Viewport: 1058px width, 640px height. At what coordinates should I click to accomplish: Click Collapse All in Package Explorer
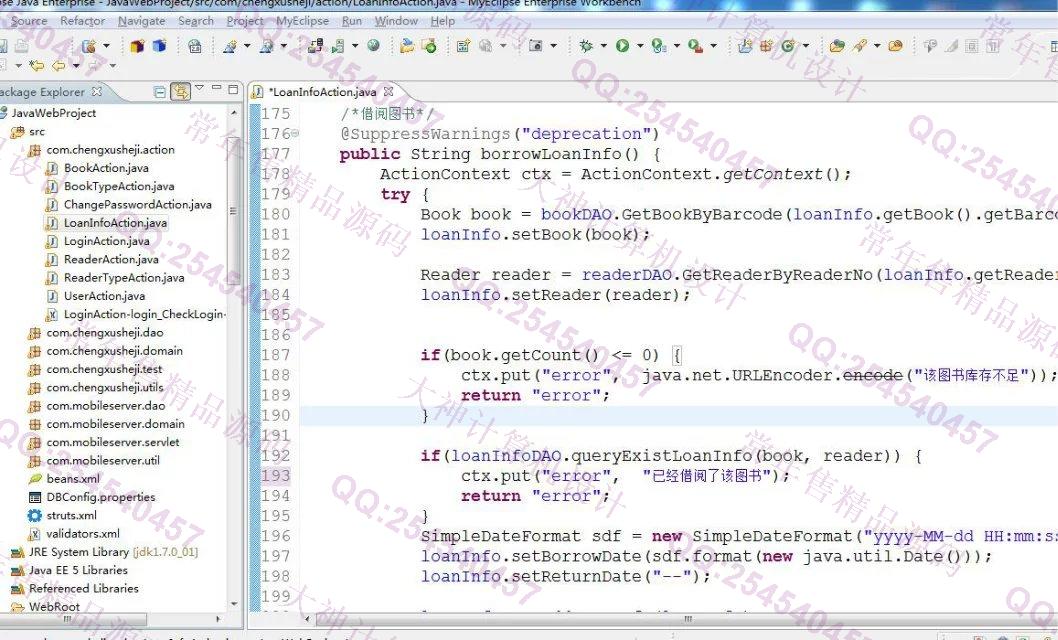(160, 92)
